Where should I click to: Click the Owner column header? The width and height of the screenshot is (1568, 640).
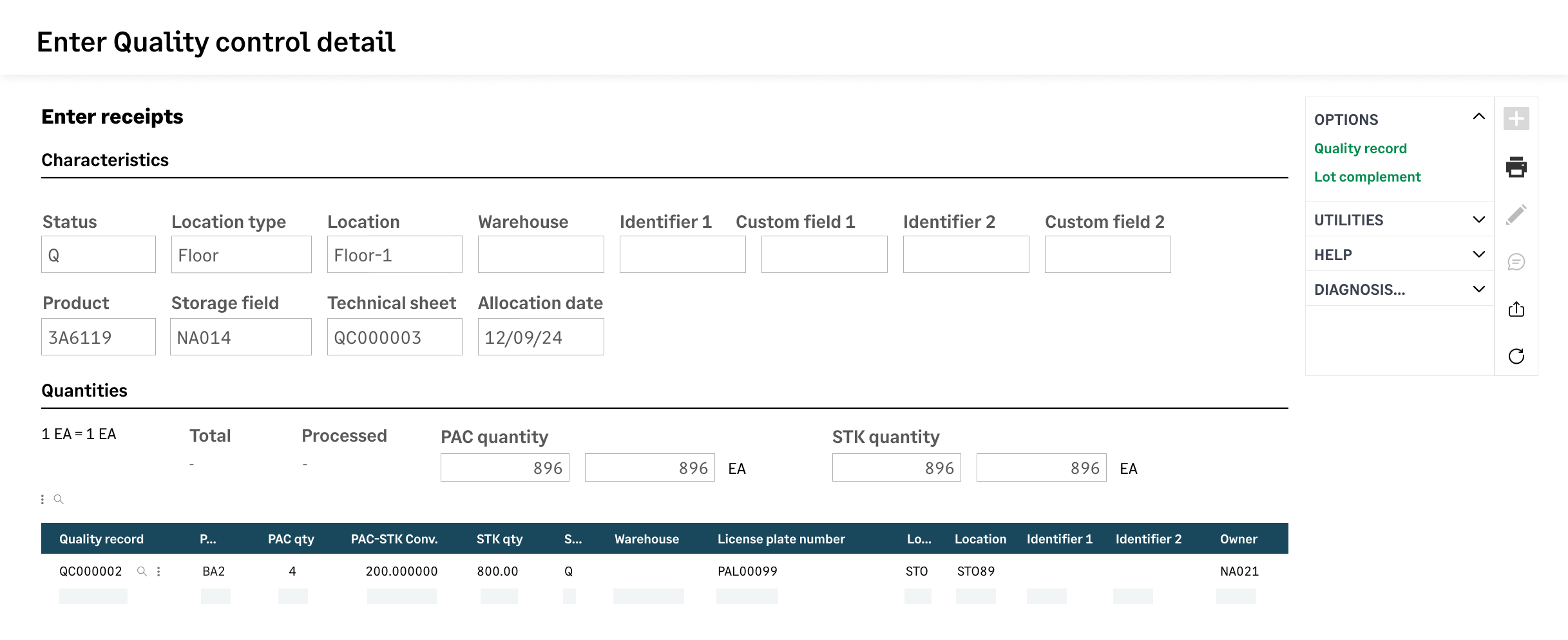coord(1238,539)
